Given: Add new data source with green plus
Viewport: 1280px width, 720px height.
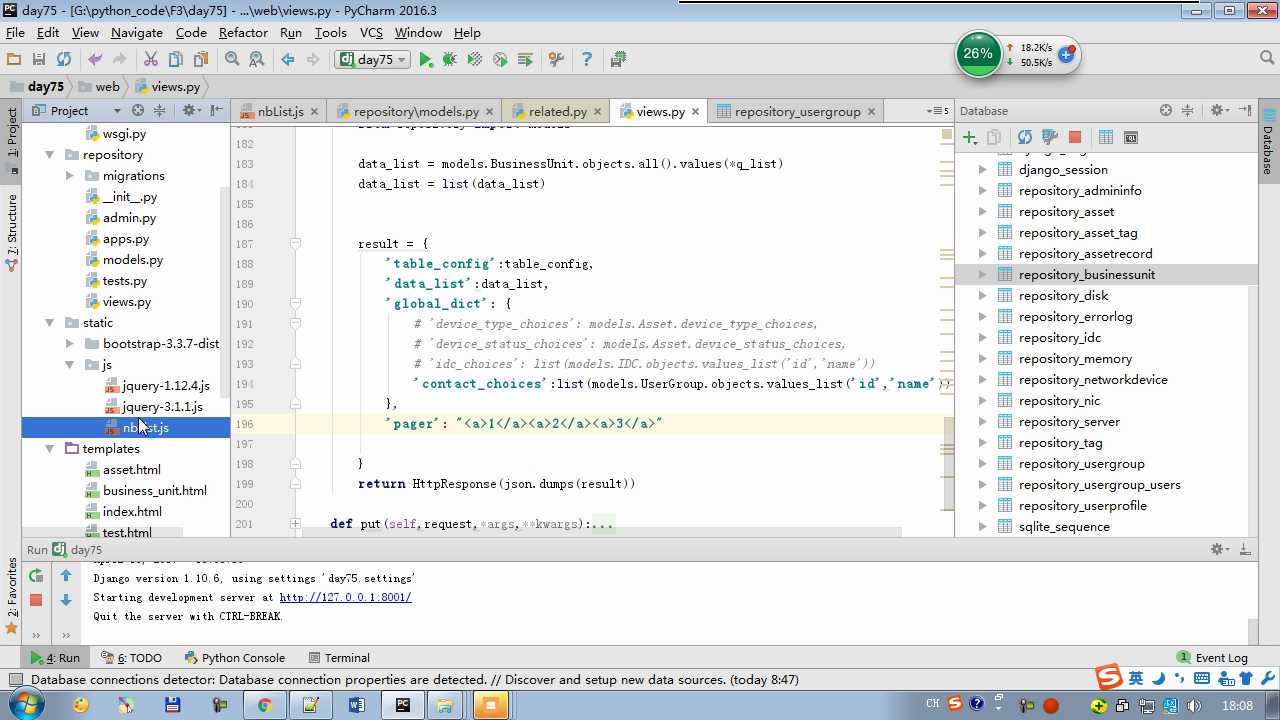Looking at the screenshot, I should 969,138.
